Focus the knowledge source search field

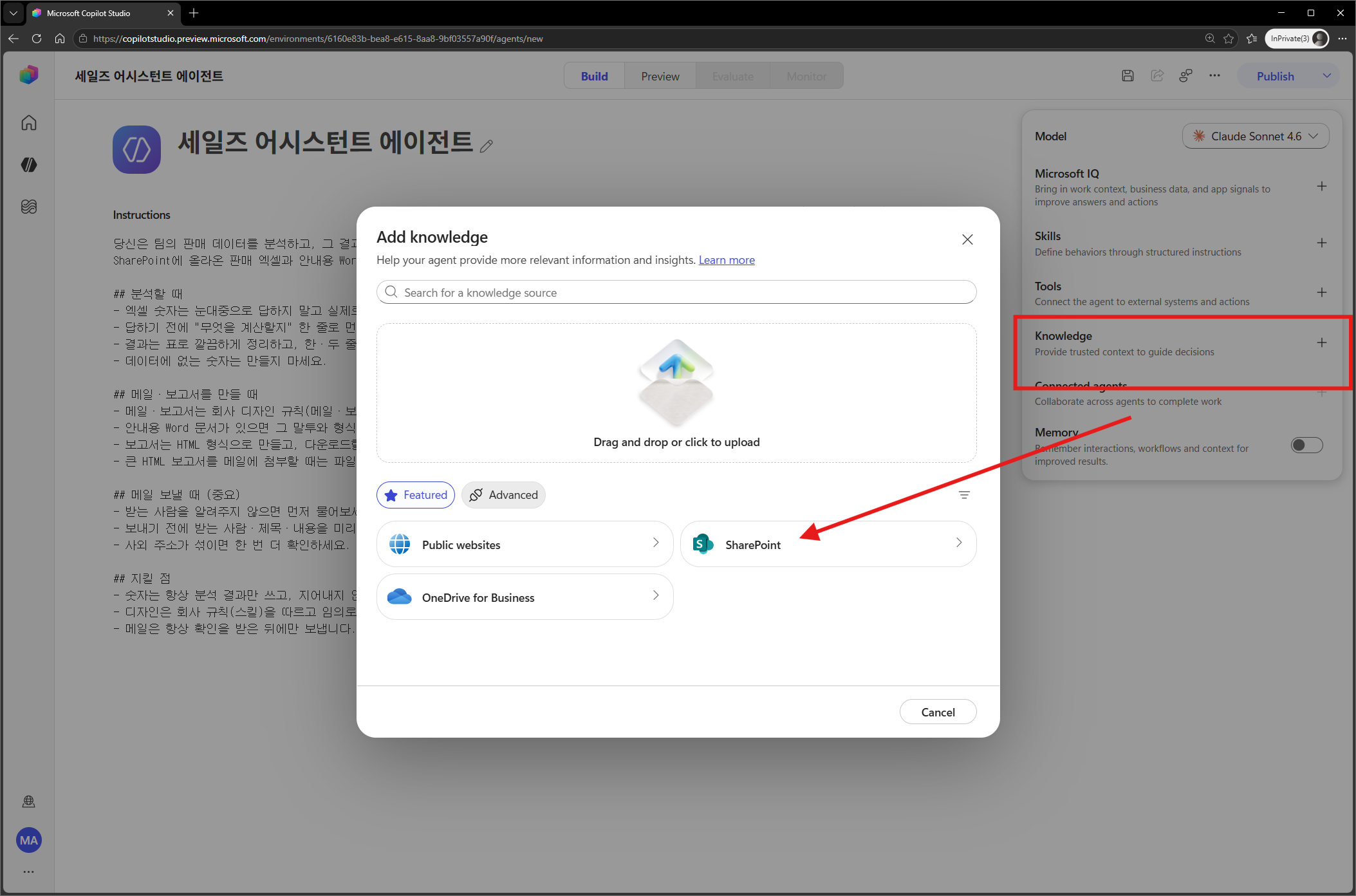click(x=676, y=292)
